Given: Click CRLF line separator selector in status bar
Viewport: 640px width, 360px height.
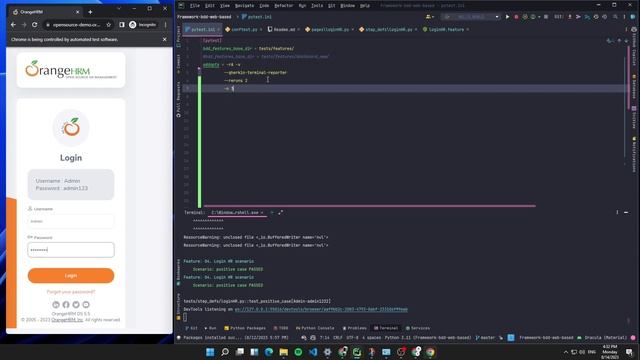Looking at the screenshot, I should point(338,338).
